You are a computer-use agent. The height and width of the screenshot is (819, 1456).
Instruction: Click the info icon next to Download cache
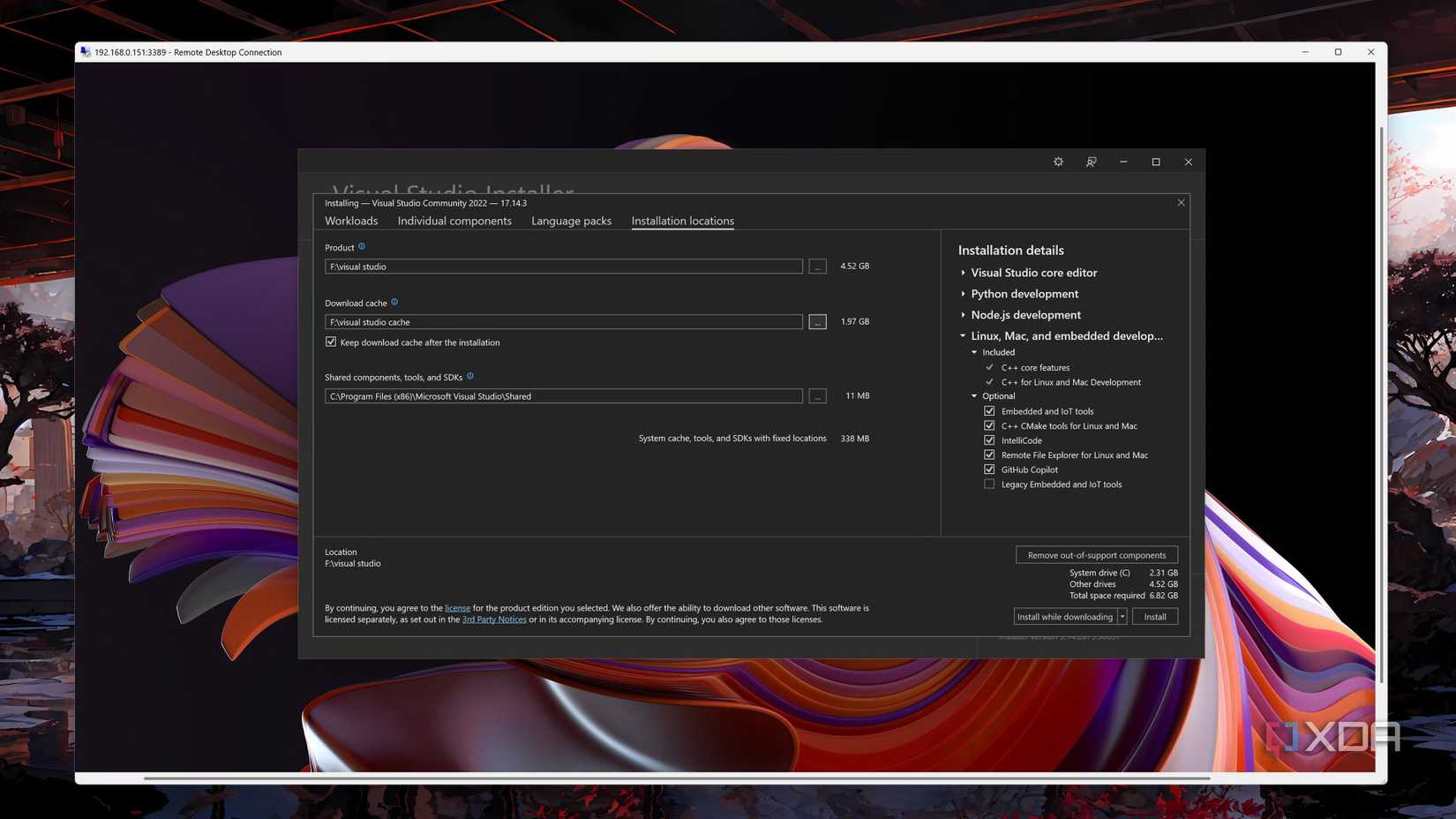pos(394,302)
